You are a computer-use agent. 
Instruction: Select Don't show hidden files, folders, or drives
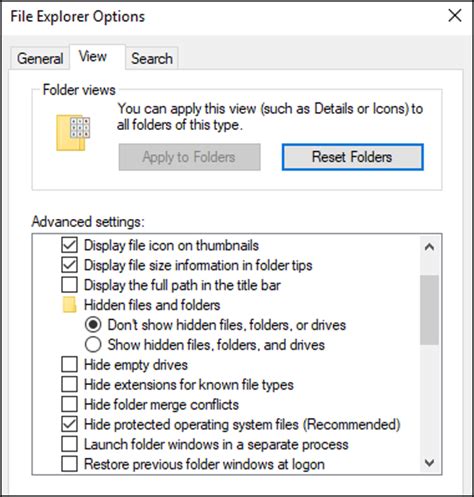(93, 325)
